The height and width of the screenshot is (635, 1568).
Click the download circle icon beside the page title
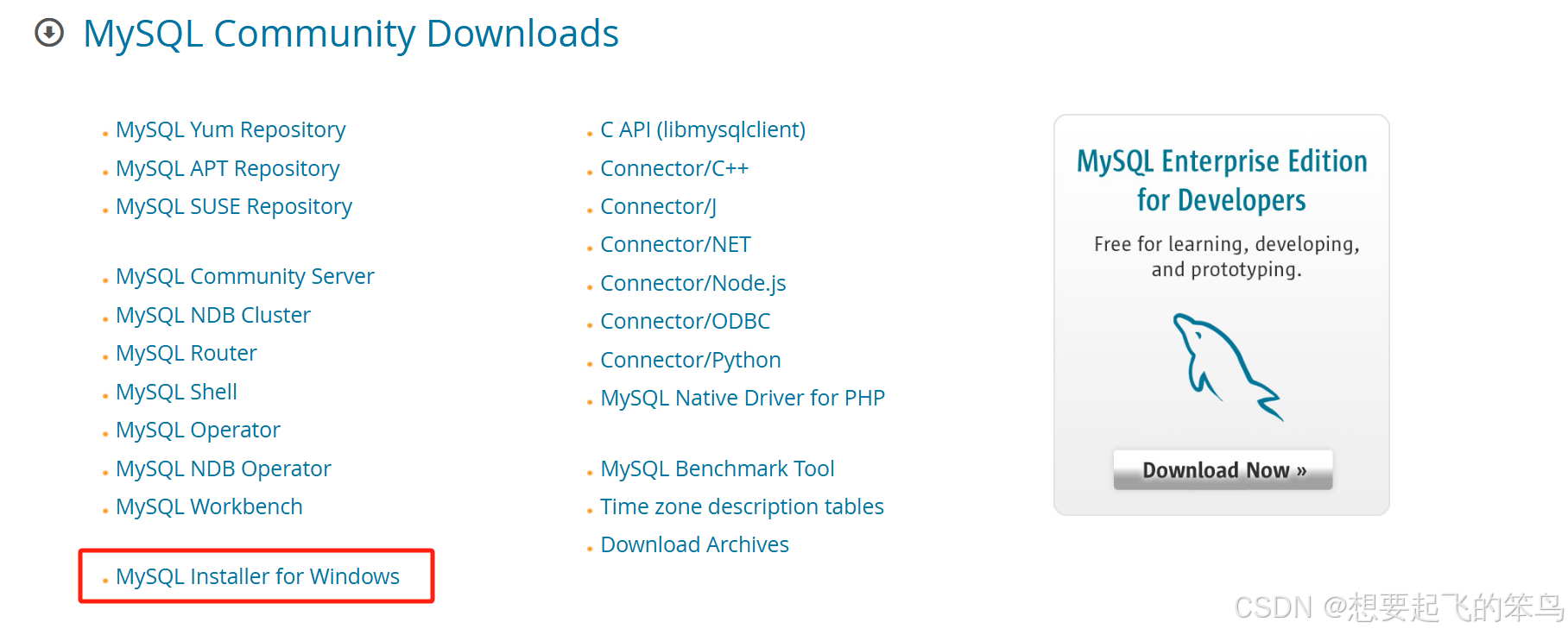coord(49,33)
